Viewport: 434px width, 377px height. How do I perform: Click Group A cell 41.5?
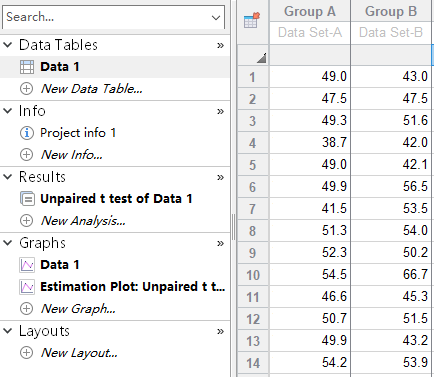(x=310, y=209)
